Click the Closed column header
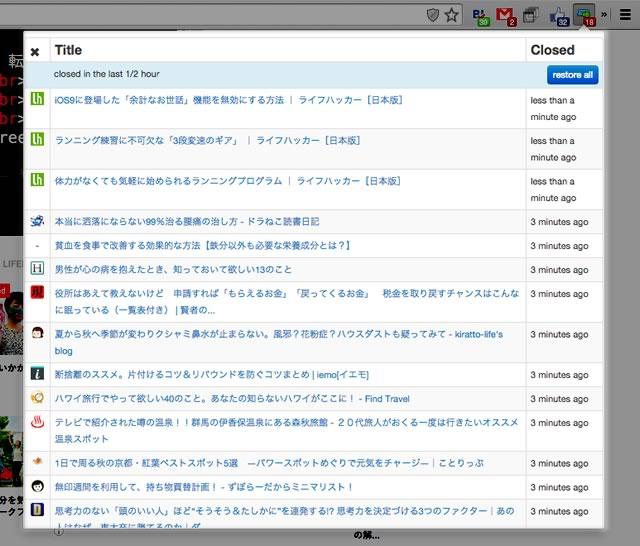Viewport: 640px width, 546px height. [x=552, y=50]
